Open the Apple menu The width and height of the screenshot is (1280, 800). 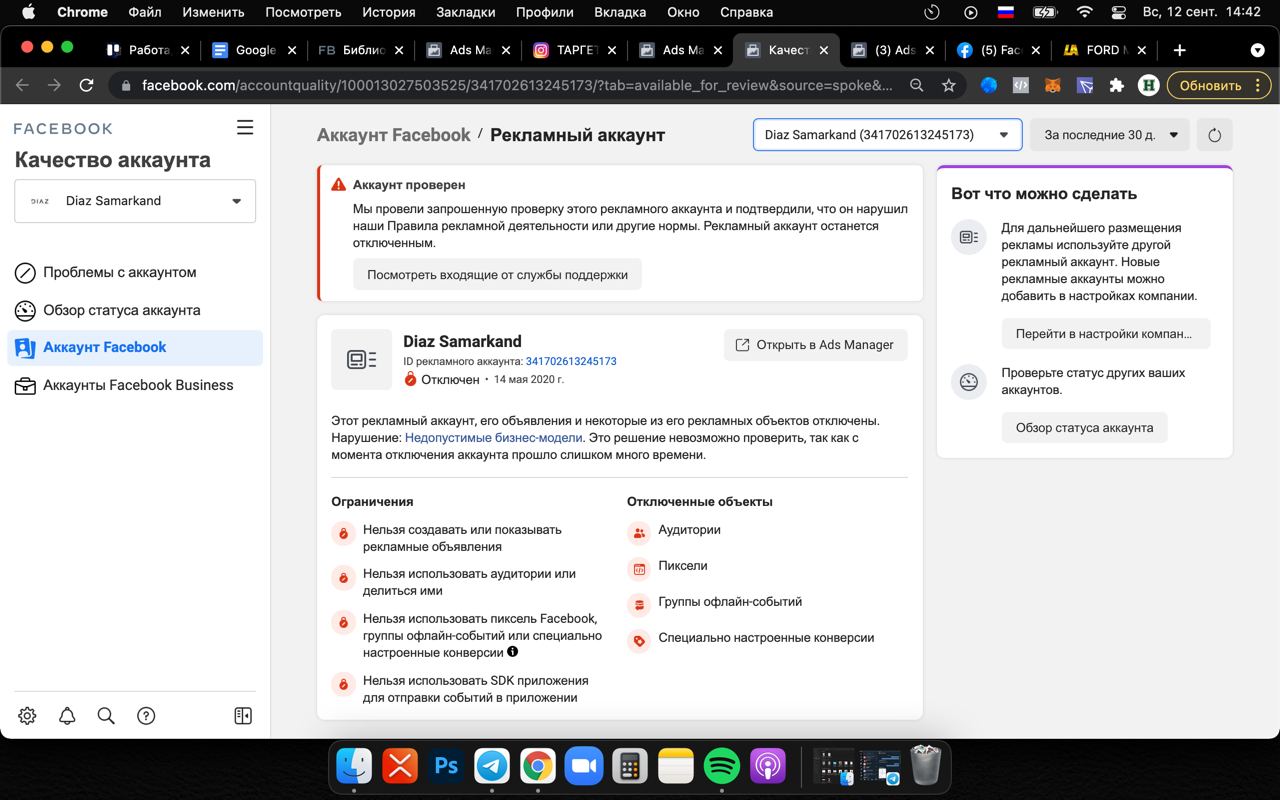point(27,12)
